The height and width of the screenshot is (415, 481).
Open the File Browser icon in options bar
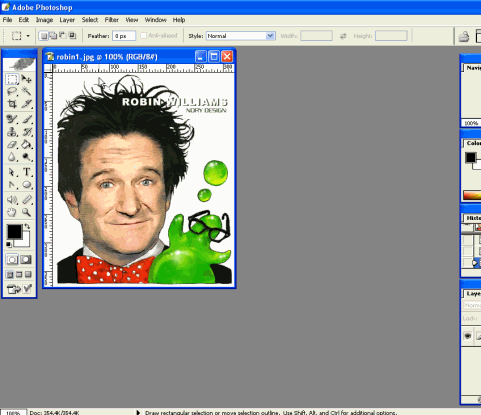pos(464,36)
